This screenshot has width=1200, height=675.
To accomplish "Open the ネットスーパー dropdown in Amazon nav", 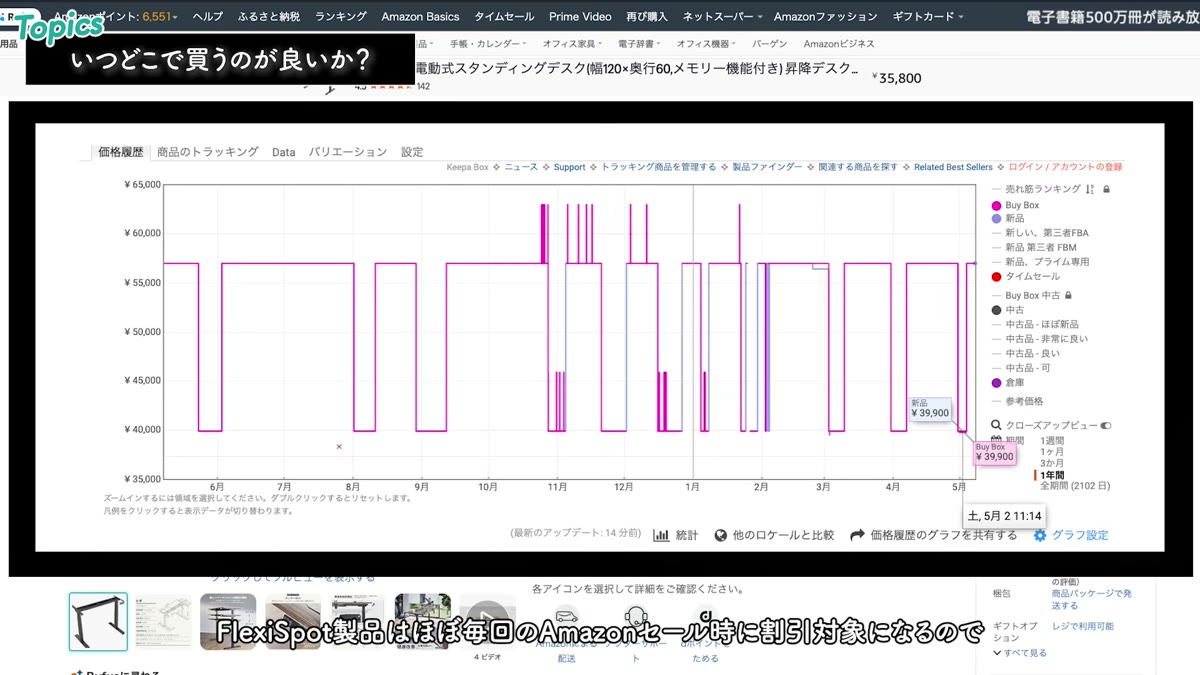I will (722, 17).
